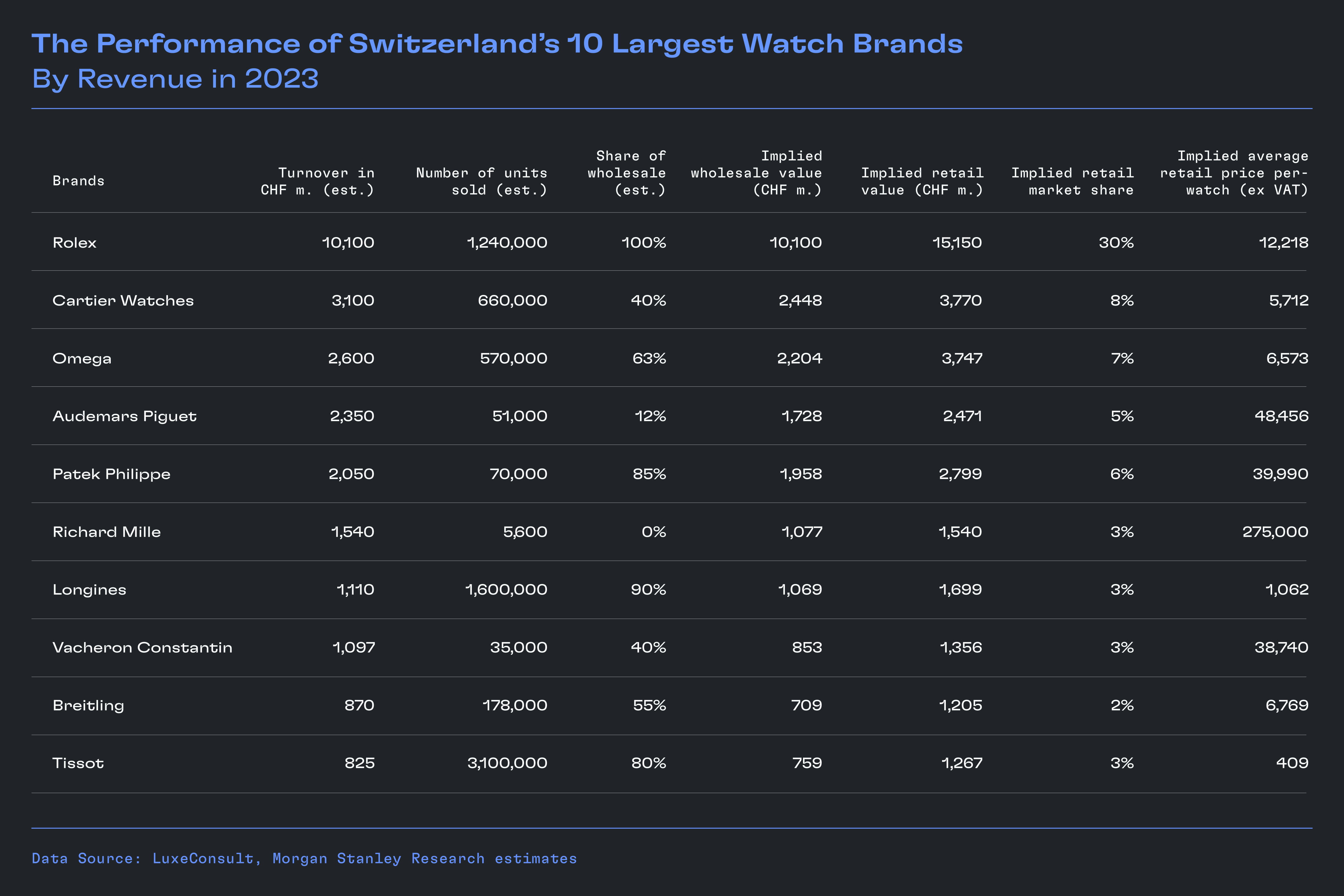Viewport: 1344px width, 896px height.
Task: Select the Breitling brand name
Action: point(88,706)
